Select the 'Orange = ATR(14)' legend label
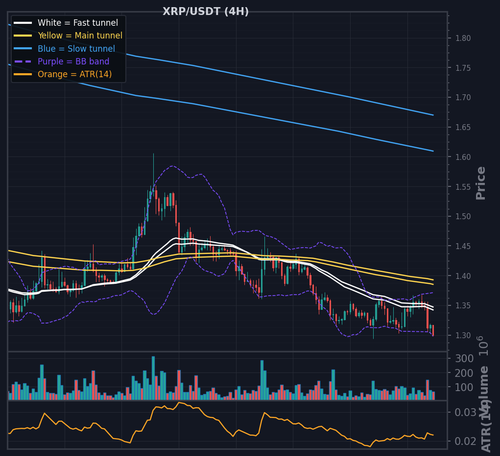 [75, 74]
